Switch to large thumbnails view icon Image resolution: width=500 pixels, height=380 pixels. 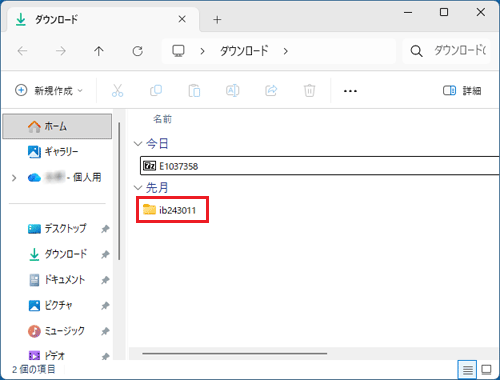[486, 369]
